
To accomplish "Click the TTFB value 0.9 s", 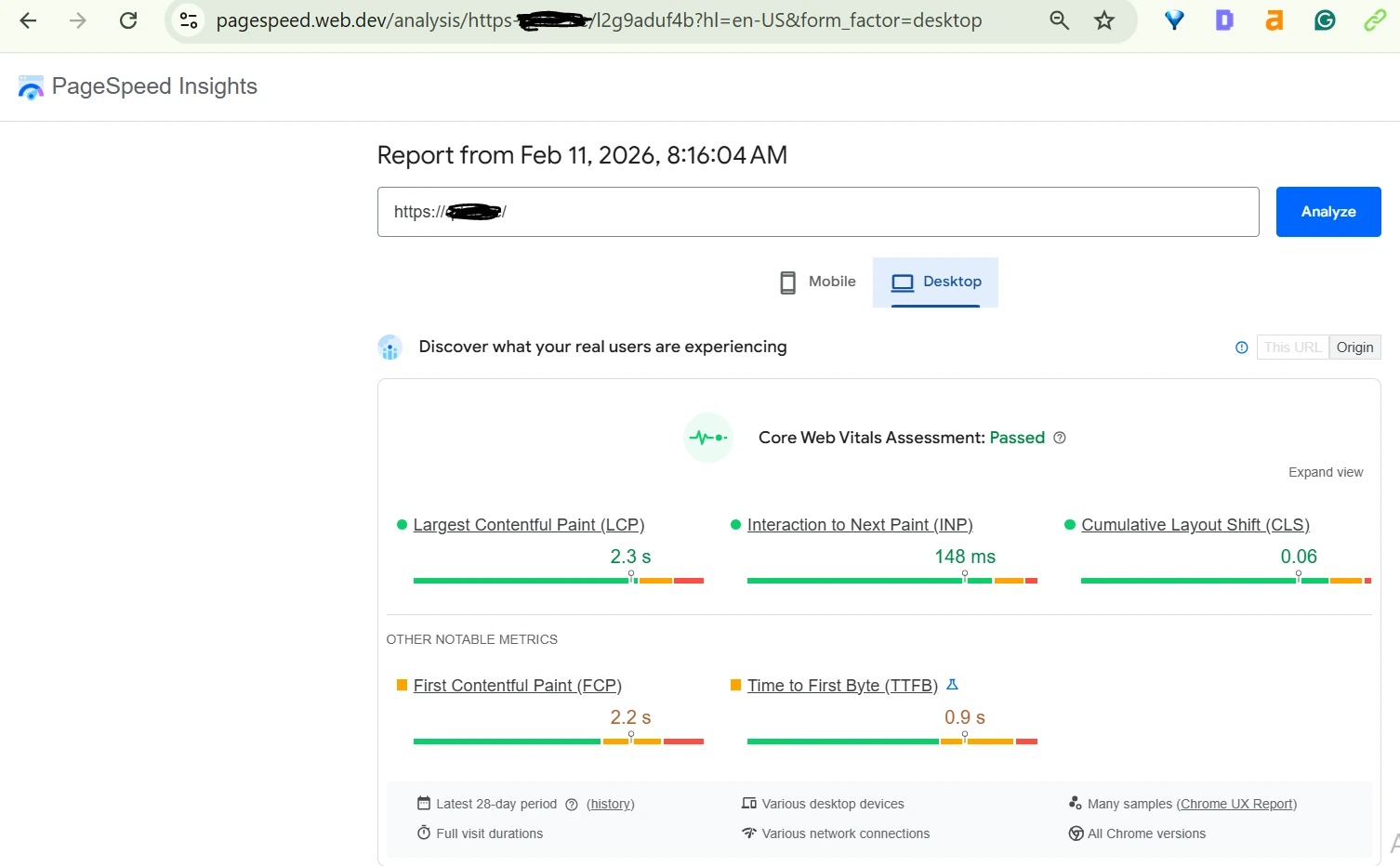I will point(965,717).
